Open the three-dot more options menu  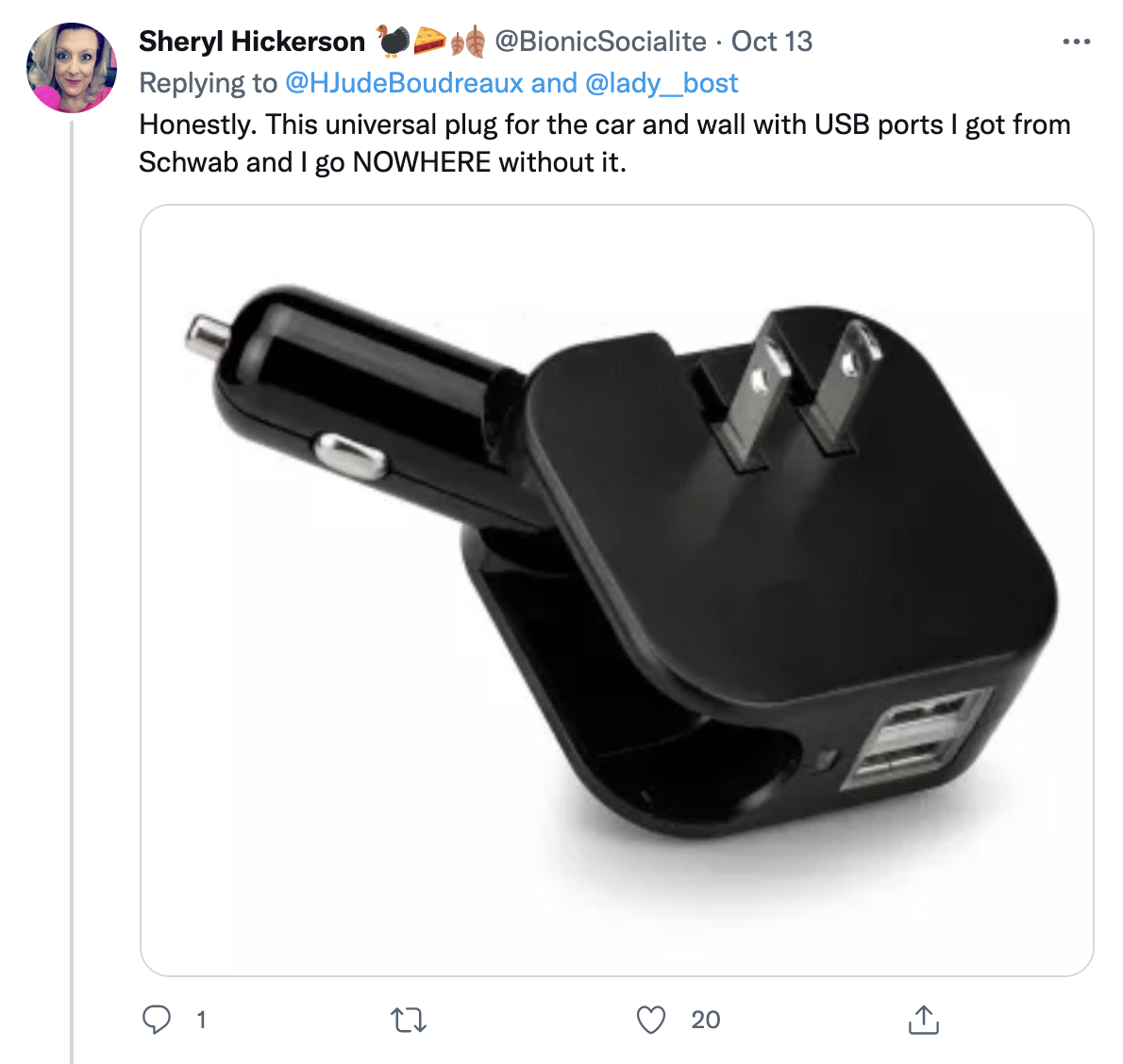(x=1076, y=42)
